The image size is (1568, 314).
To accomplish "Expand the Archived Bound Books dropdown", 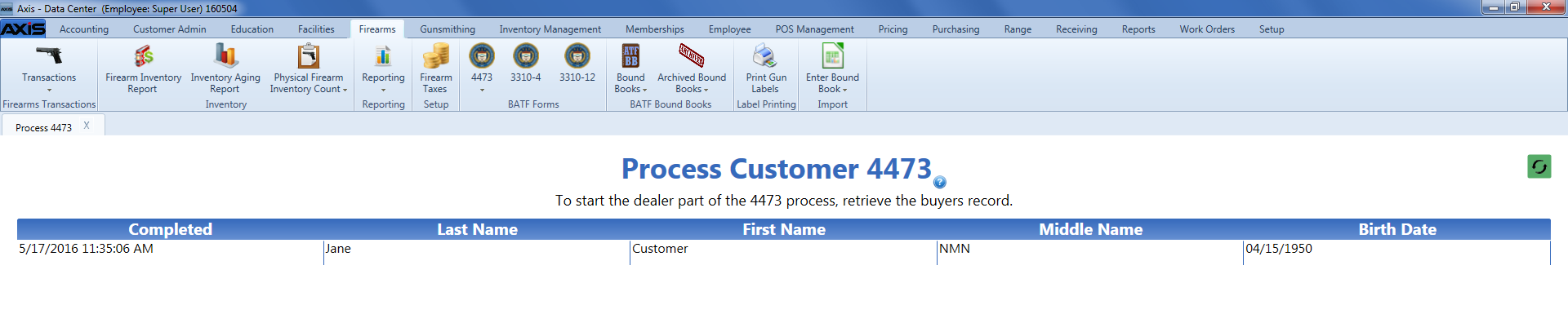I will click(692, 69).
